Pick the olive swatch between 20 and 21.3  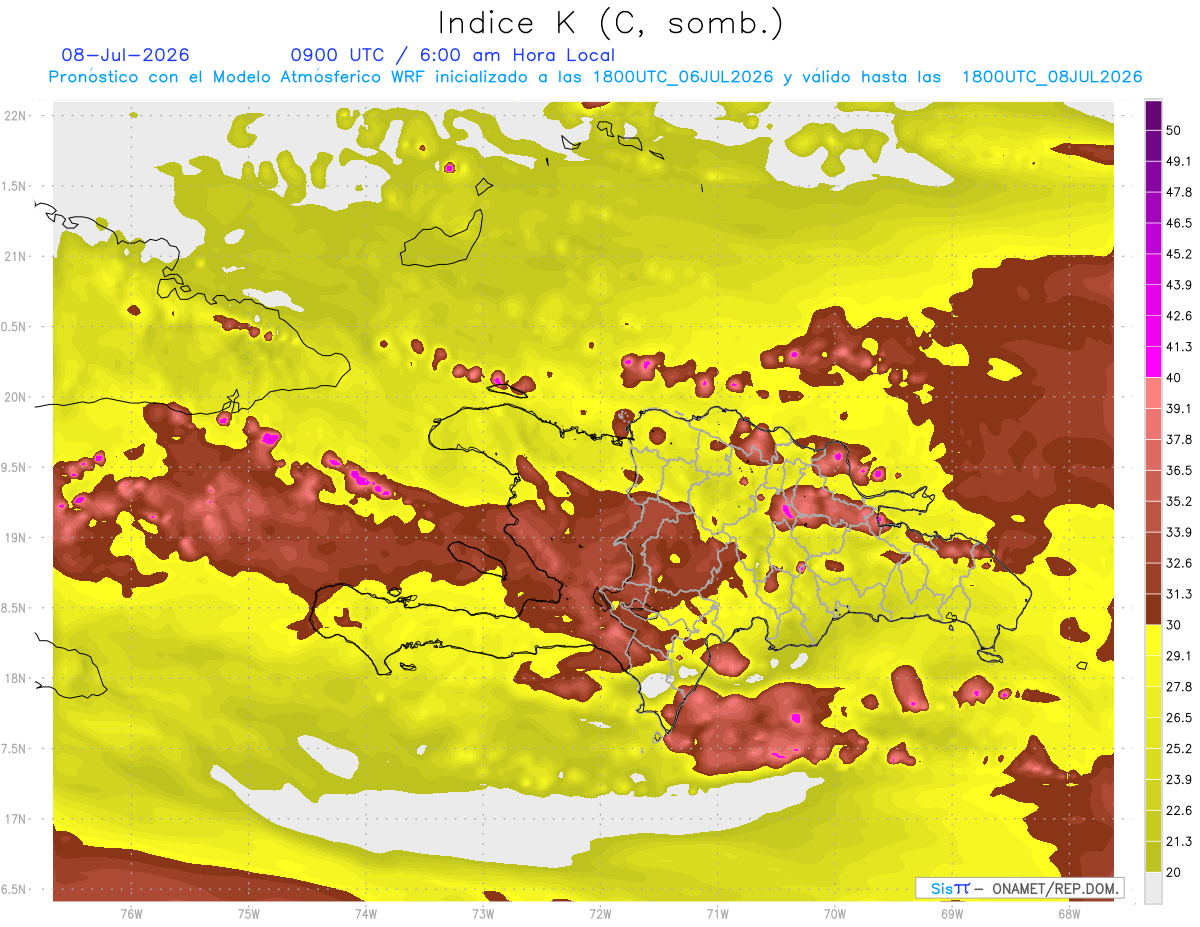click(x=1153, y=856)
